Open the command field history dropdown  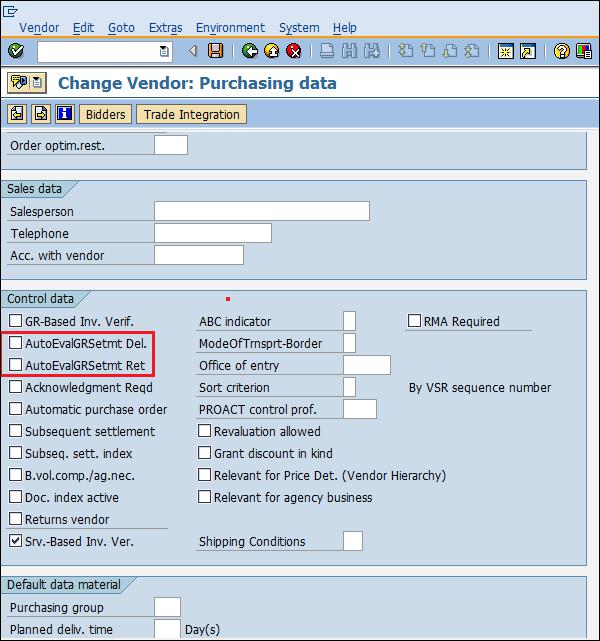(164, 51)
